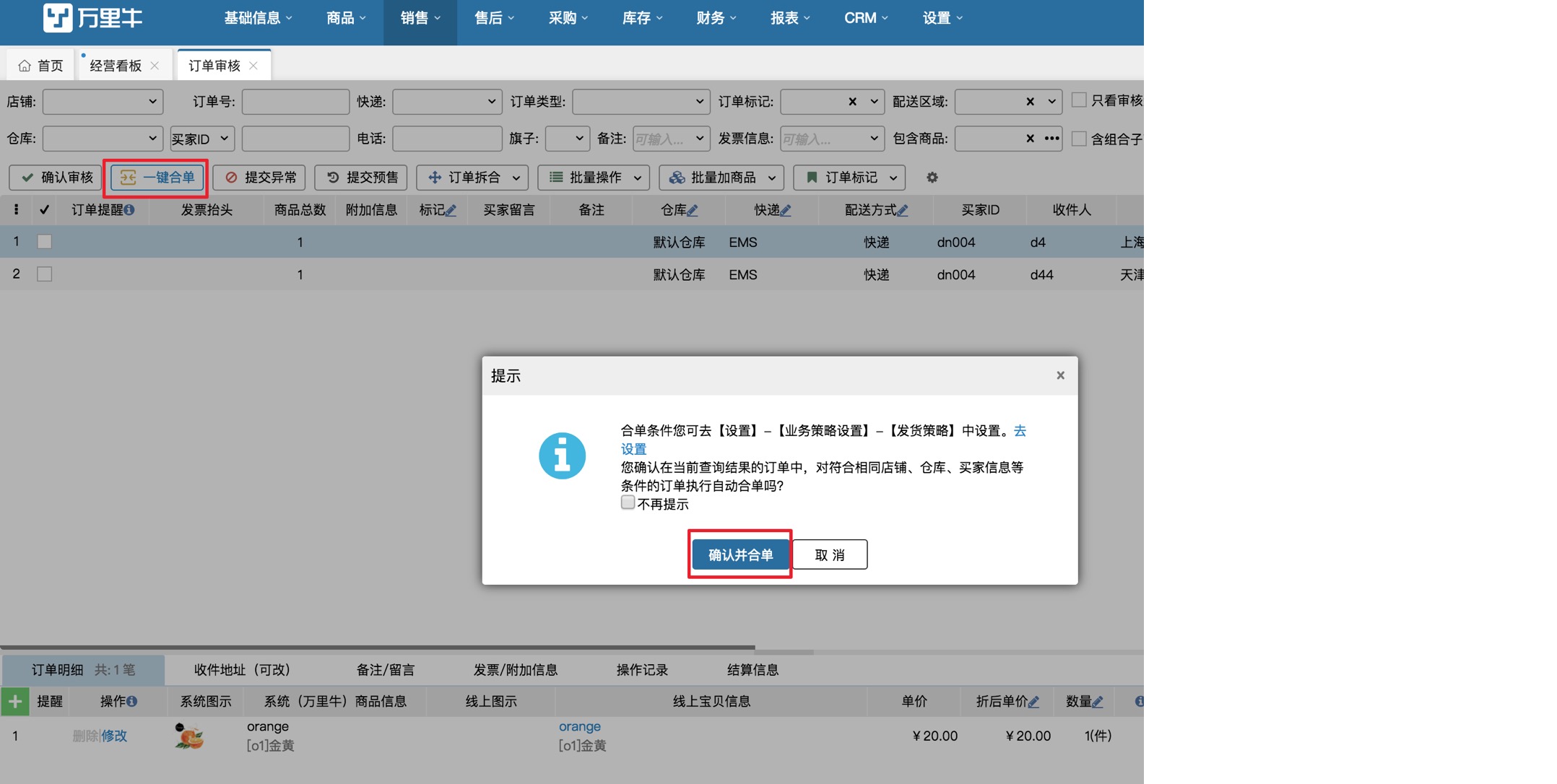
Task: Open the 基础信息 menu
Action: coord(258,18)
